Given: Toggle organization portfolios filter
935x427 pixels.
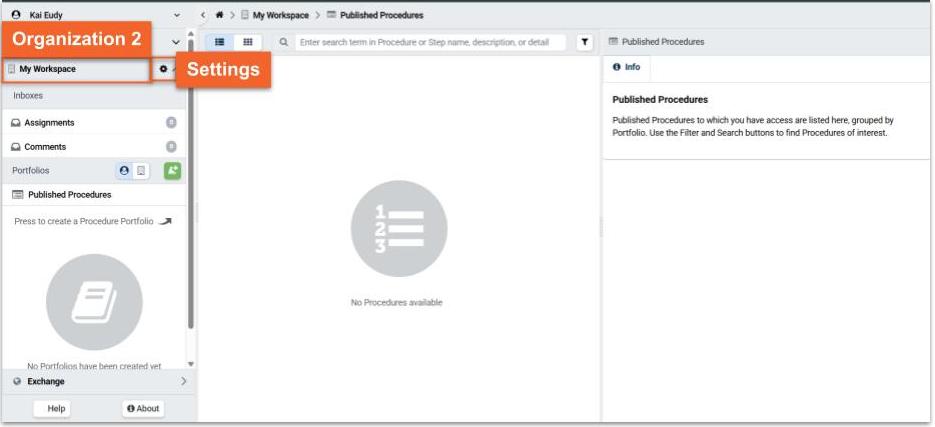Looking at the screenshot, I should 141,171.
